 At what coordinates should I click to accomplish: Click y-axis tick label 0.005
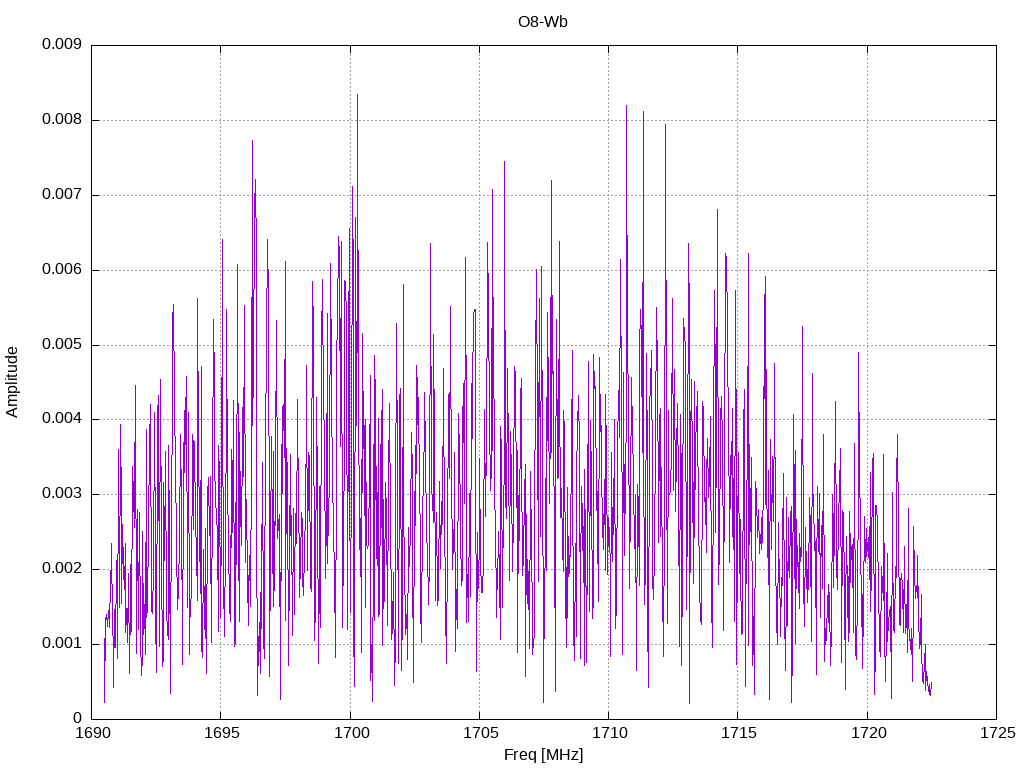point(62,344)
